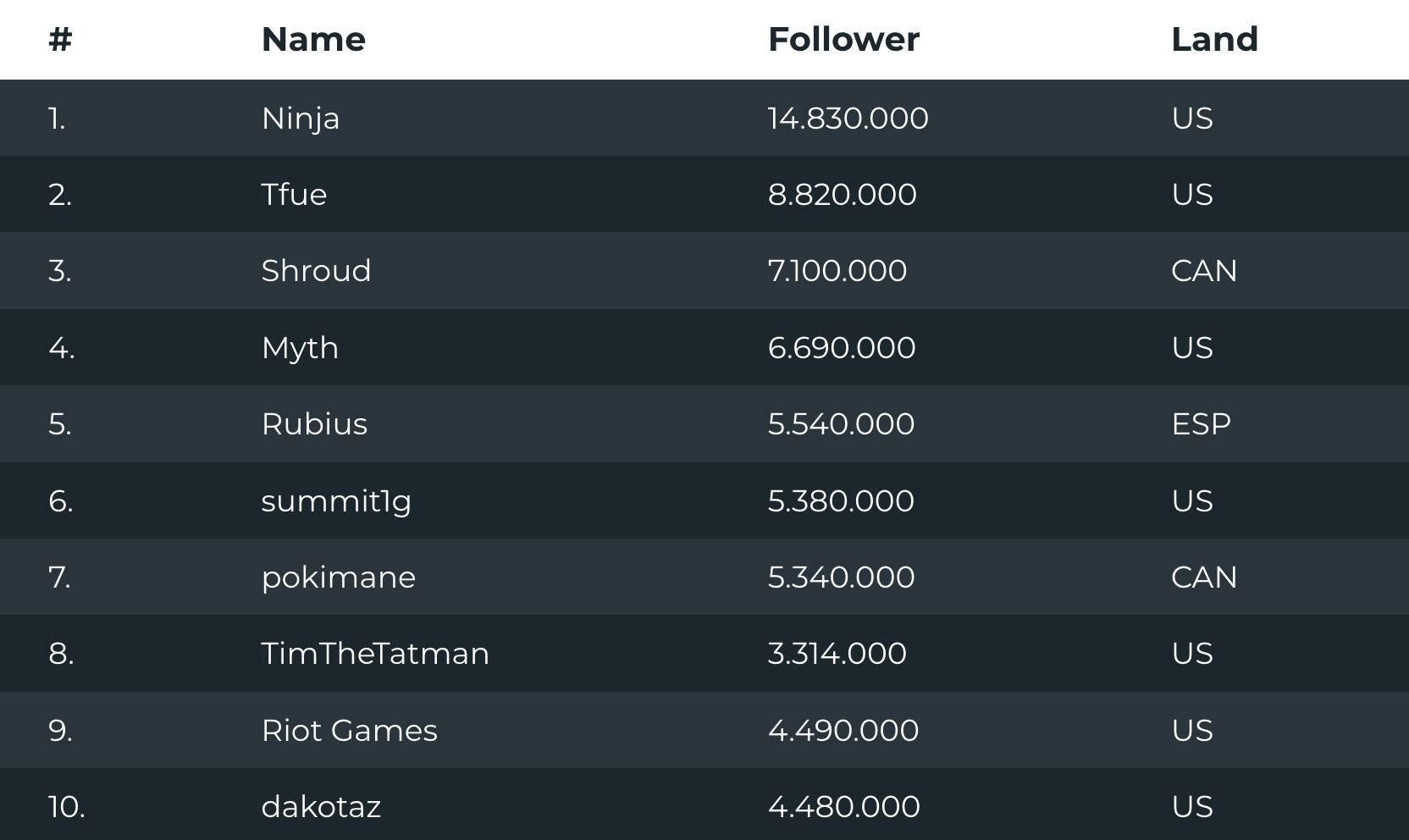Click the rank number 10.
Image resolution: width=1409 pixels, height=840 pixels.
67,806
